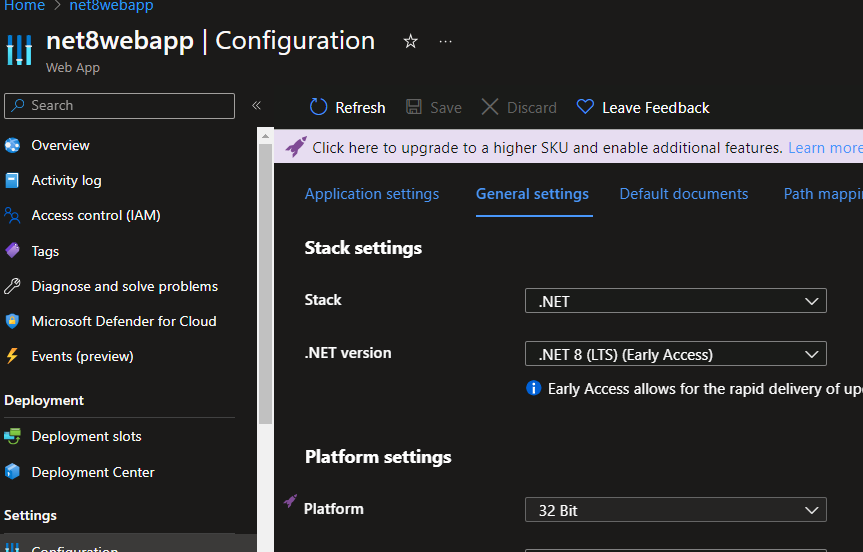
Task: Click the Refresh circular arrow icon
Action: coord(319,107)
